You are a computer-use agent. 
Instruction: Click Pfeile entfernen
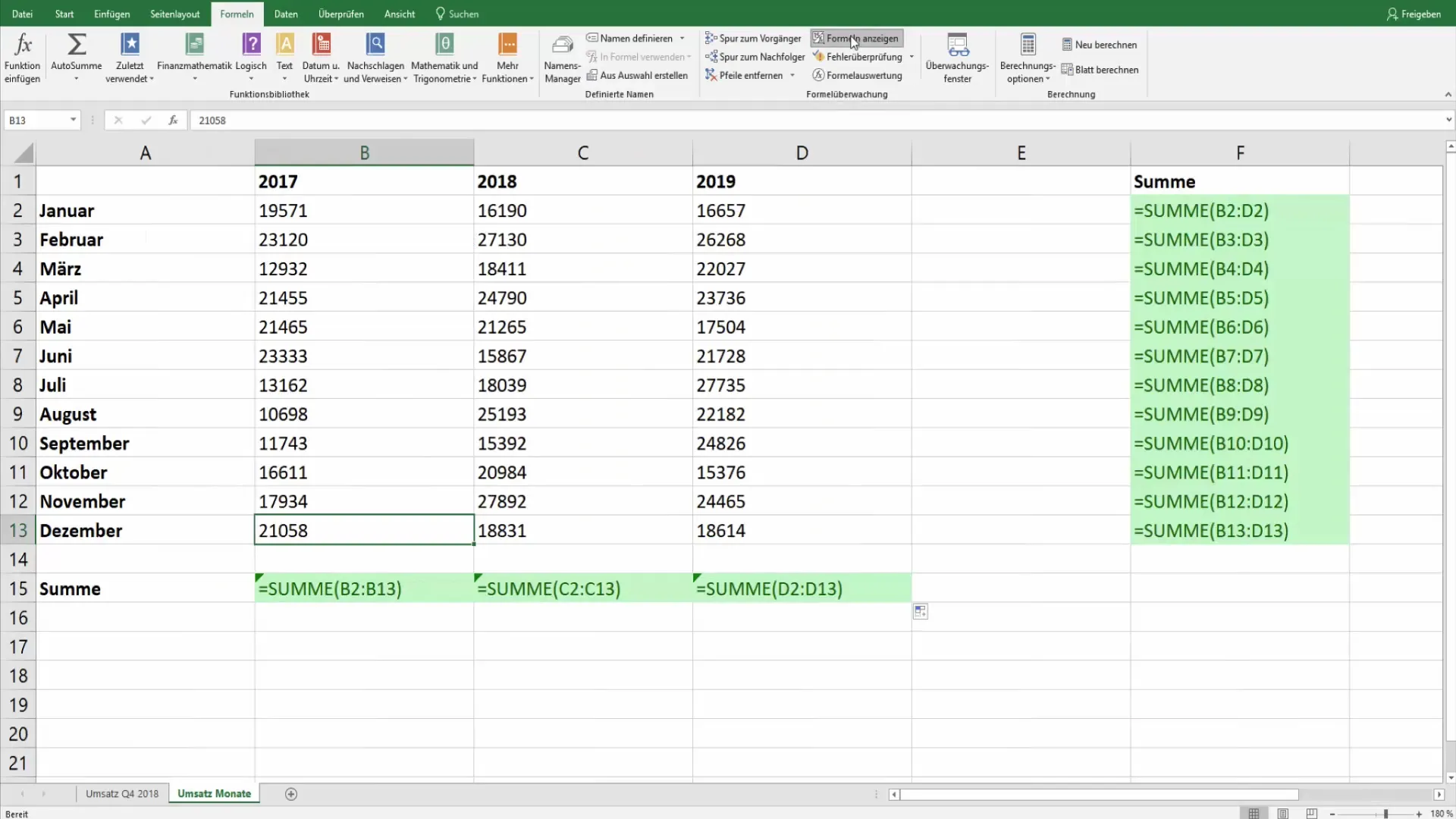[x=744, y=75]
